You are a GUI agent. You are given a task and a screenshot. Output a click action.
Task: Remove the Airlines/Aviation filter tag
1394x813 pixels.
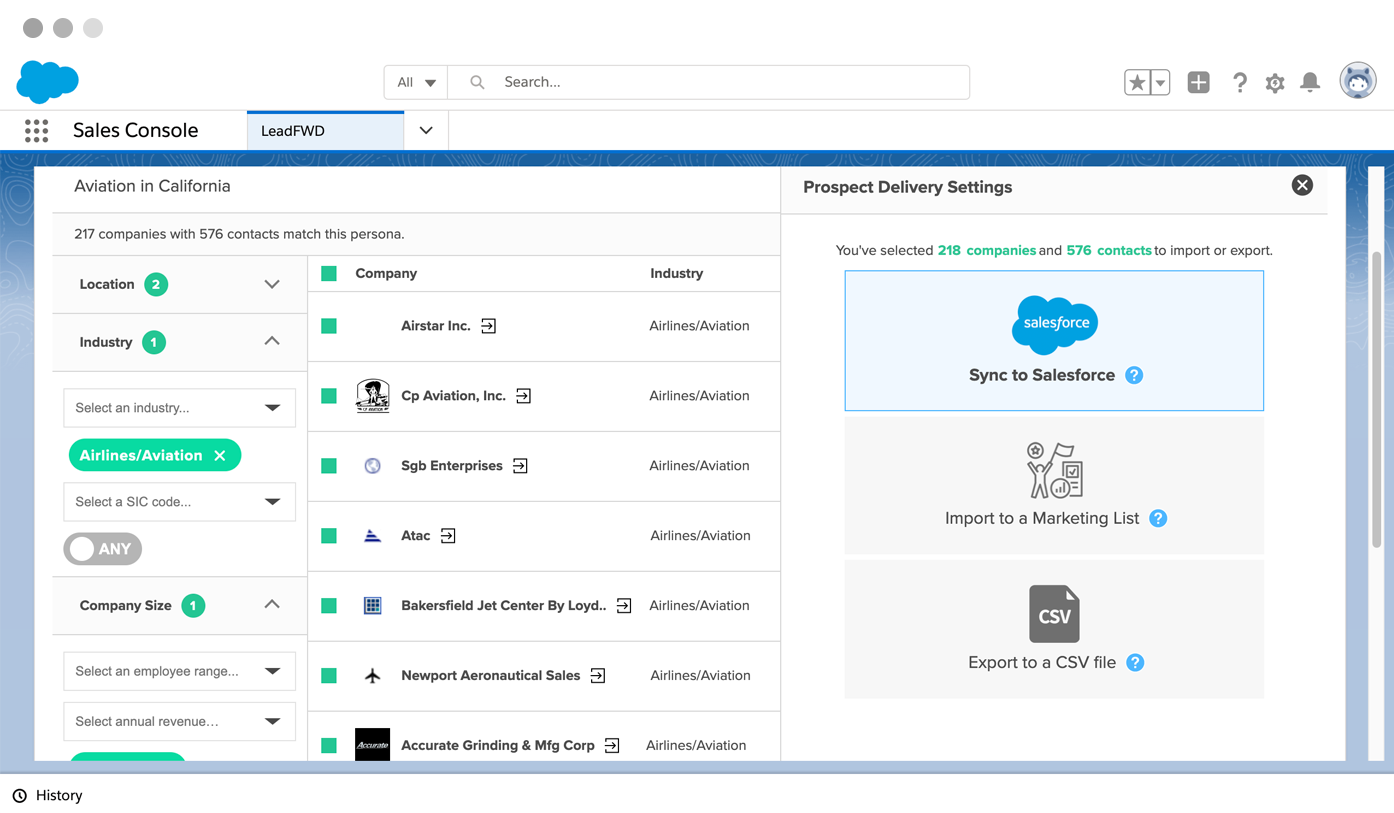220,456
